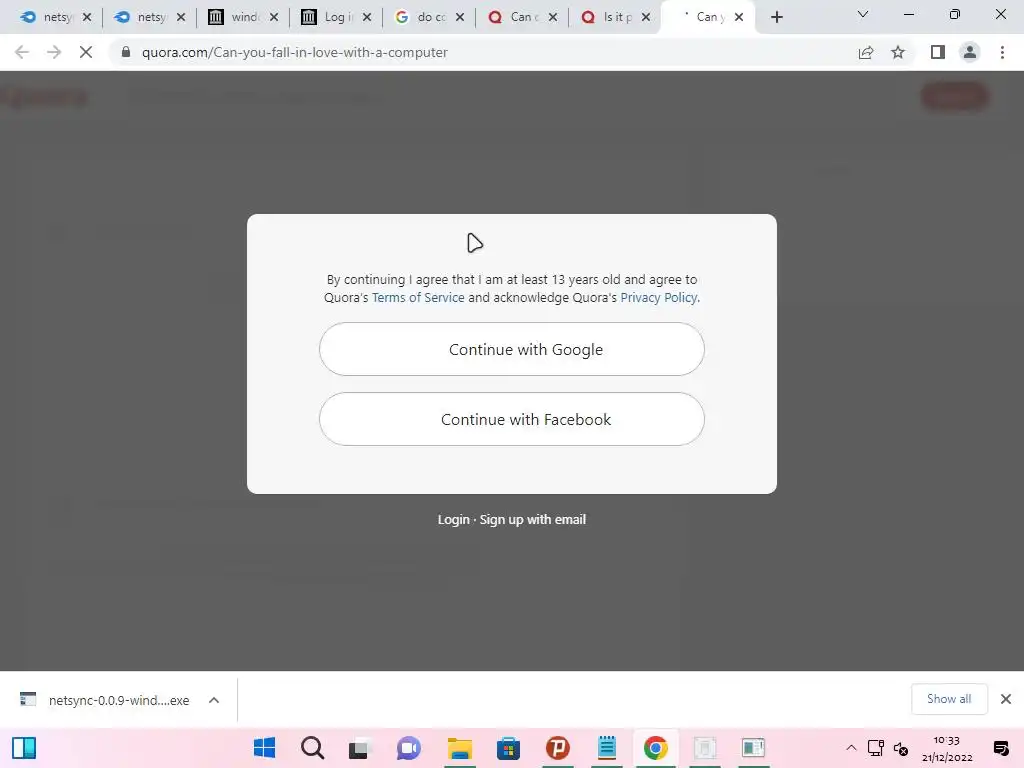The width and height of the screenshot is (1024, 768).
Task: Open the browser side panel
Action: [938, 52]
